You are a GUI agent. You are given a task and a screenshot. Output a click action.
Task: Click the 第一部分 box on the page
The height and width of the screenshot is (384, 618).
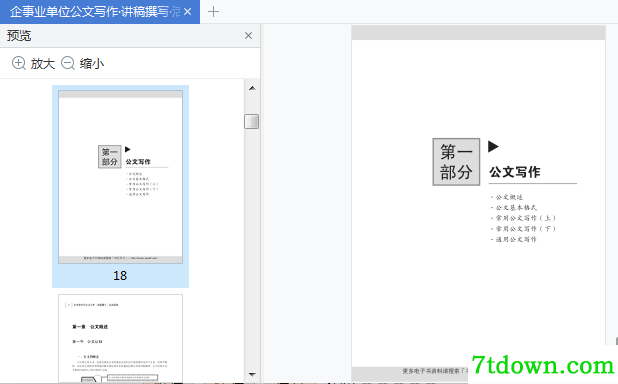click(x=456, y=162)
